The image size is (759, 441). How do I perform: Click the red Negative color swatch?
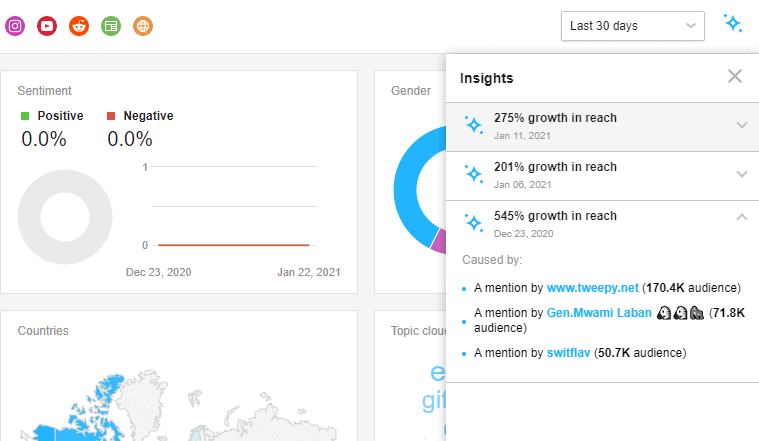pyautogui.click(x=111, y=116)
